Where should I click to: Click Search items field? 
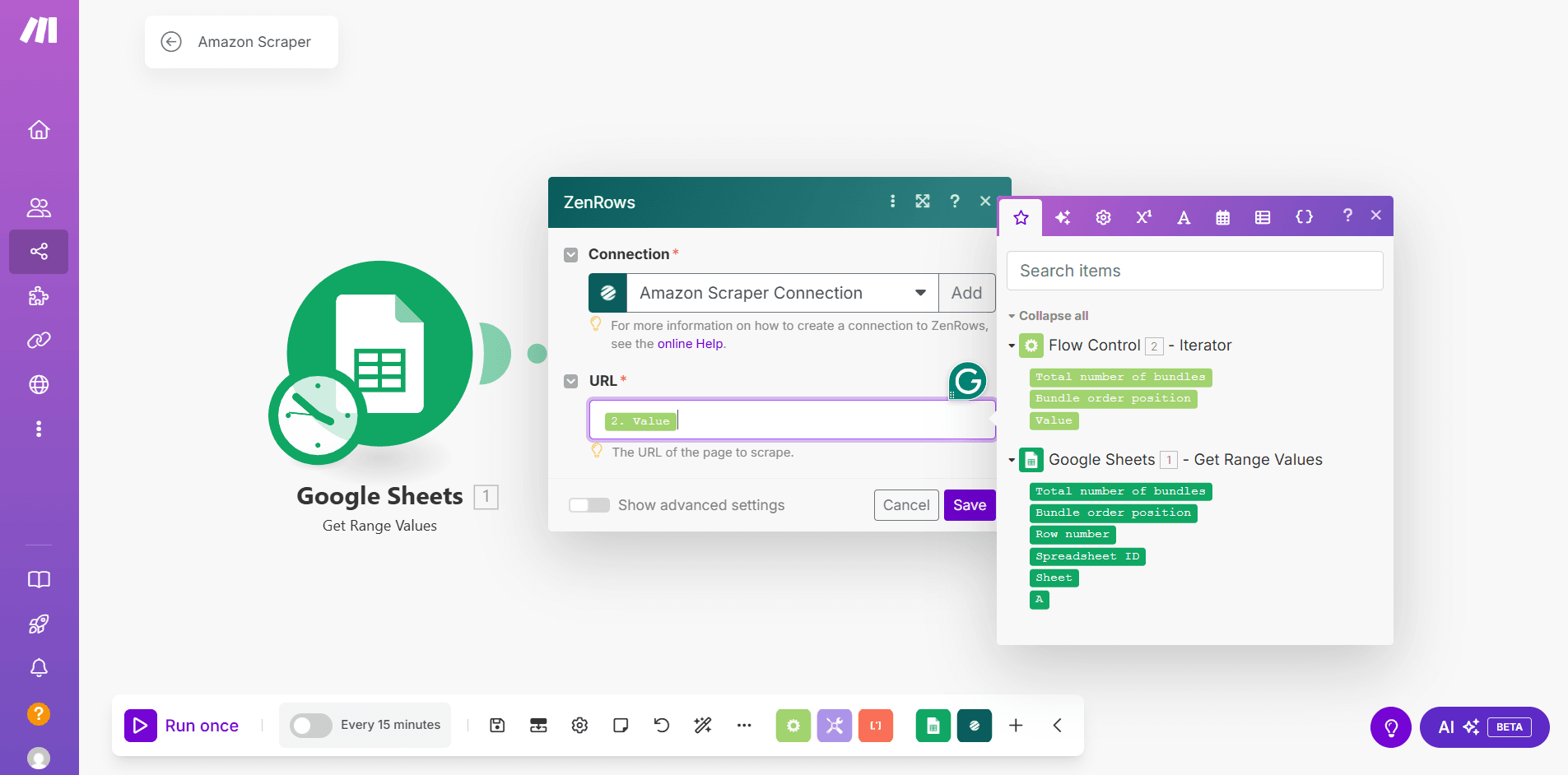pos(1194,271)
